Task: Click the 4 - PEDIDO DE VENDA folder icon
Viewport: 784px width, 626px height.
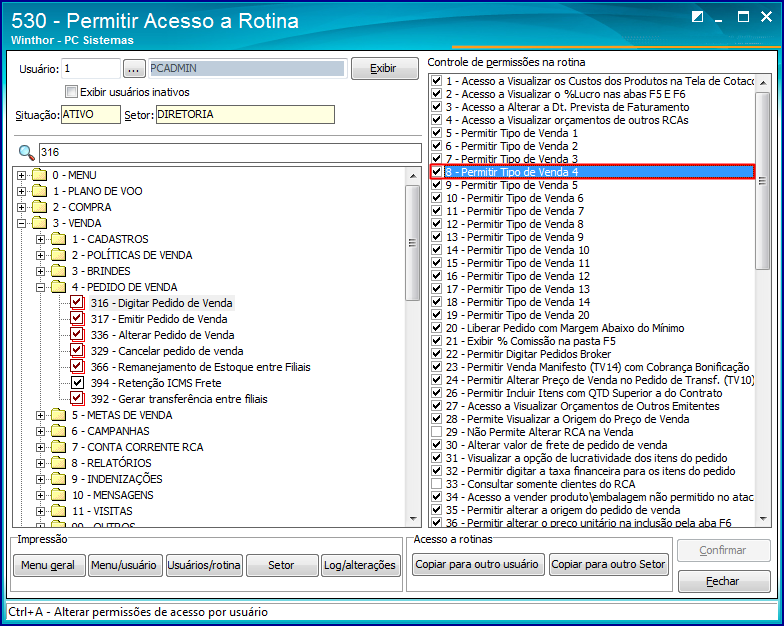Action: coord(58,287)
